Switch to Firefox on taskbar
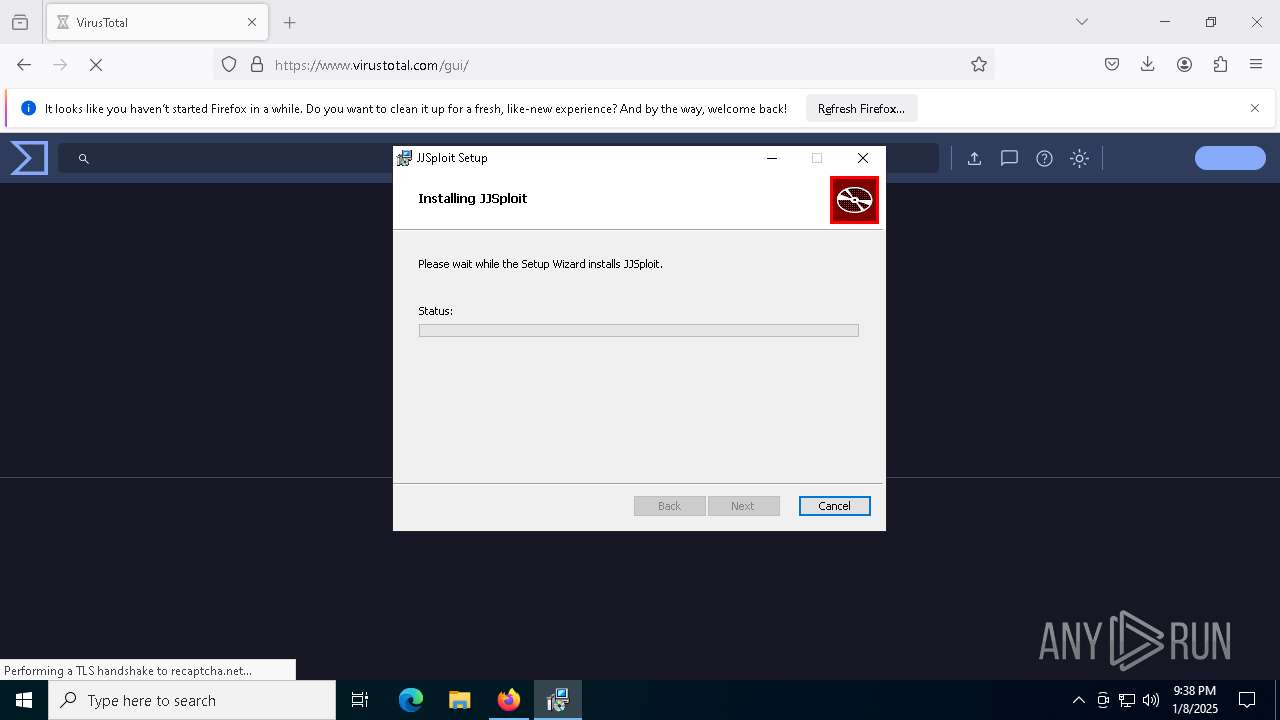 tap(509, 700)
